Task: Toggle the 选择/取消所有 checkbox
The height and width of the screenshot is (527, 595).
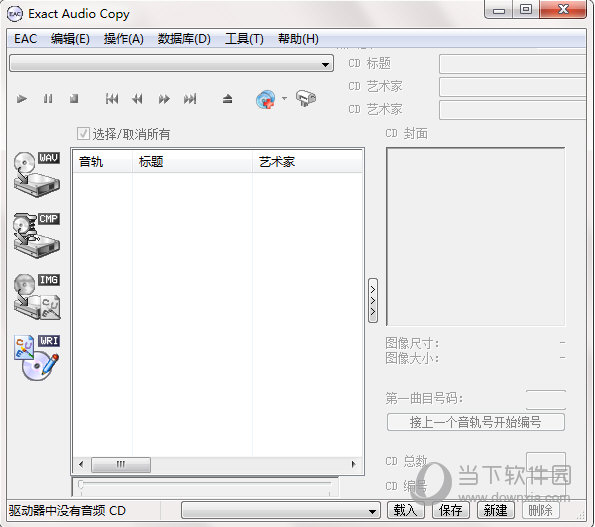Action: pos(83,134)
